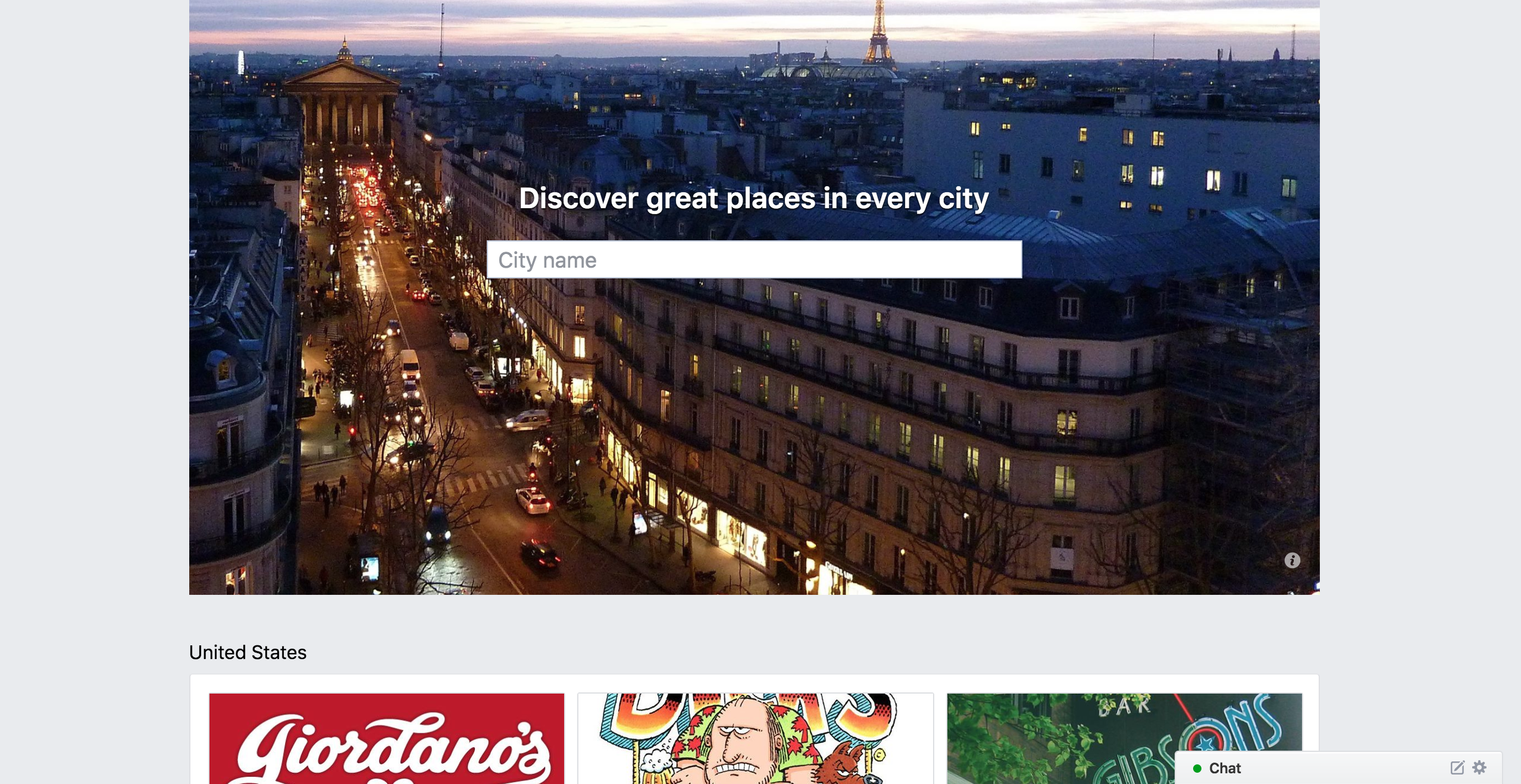Open the photo info icon on the hero image
The height and width of the screenshot is (784, 1521).
tap(1292, 560)
